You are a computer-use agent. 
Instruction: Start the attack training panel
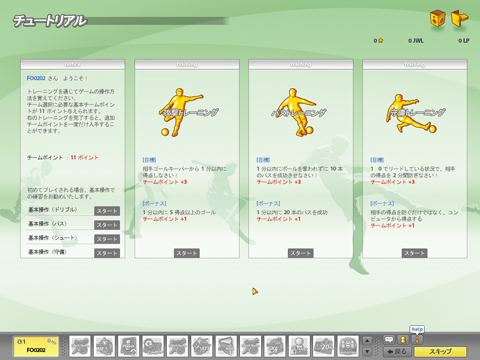coord(187,253)
